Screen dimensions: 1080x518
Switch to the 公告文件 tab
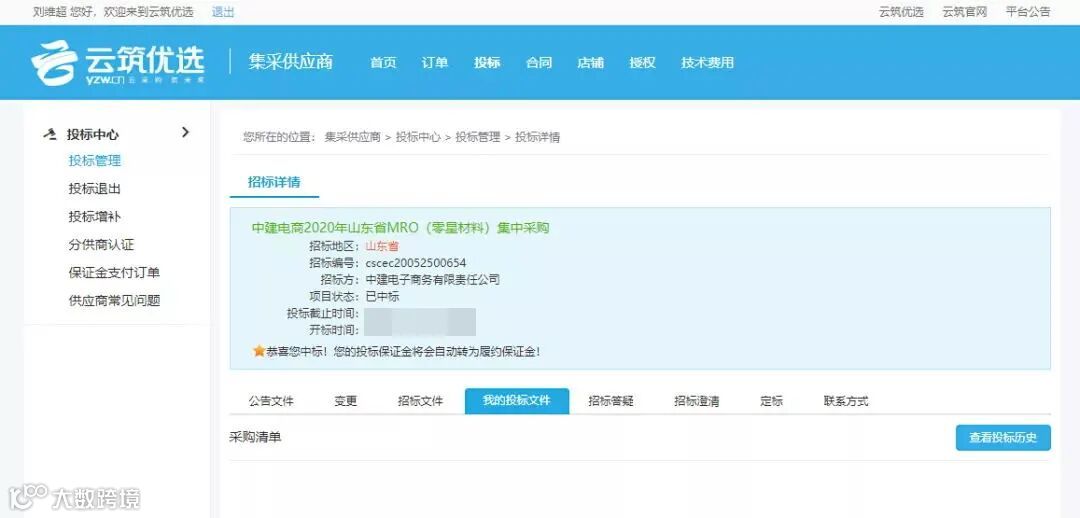(271, 401)
